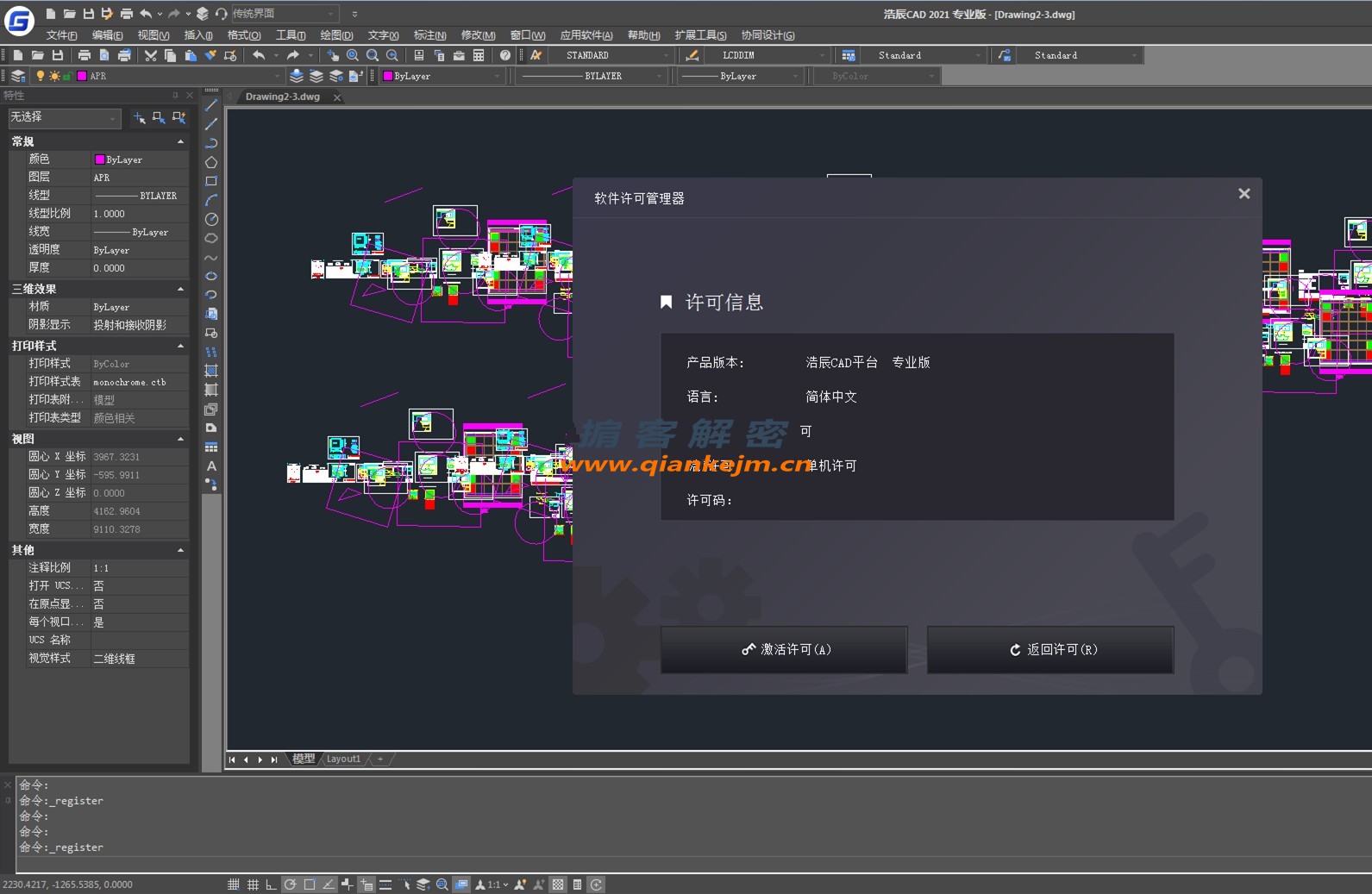Click the magenta color swatch in 颜色 row
1372x894 pixels.
click(100, 159)
